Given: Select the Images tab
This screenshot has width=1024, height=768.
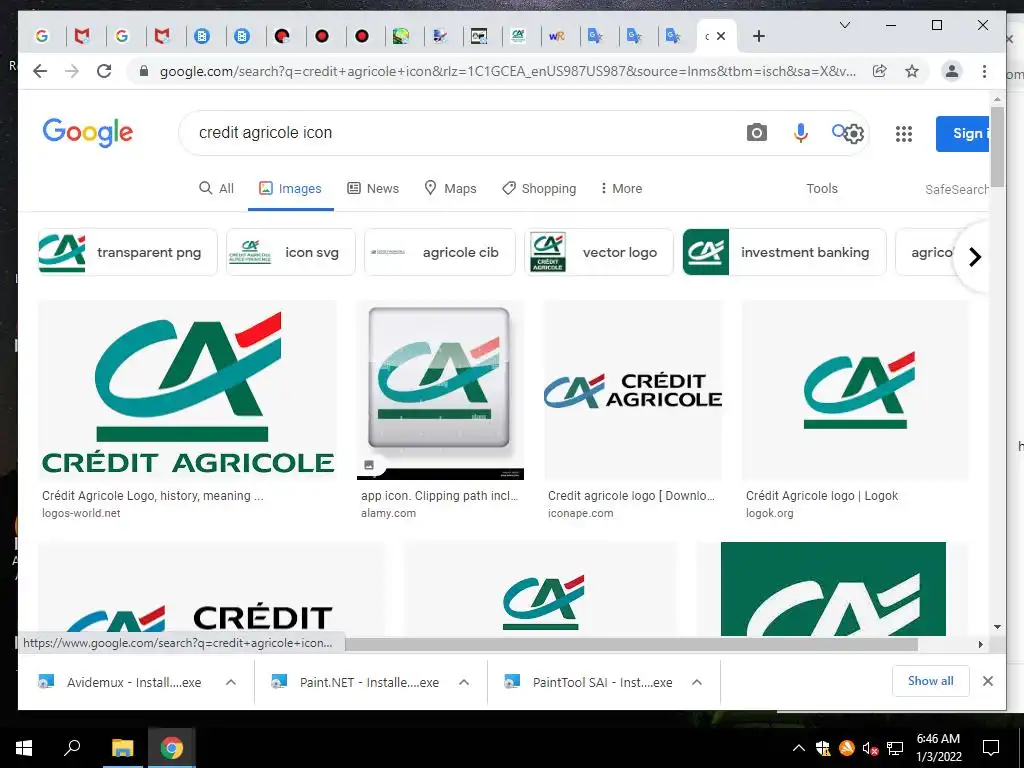Looking at the screenshot, I should point(291,188).
